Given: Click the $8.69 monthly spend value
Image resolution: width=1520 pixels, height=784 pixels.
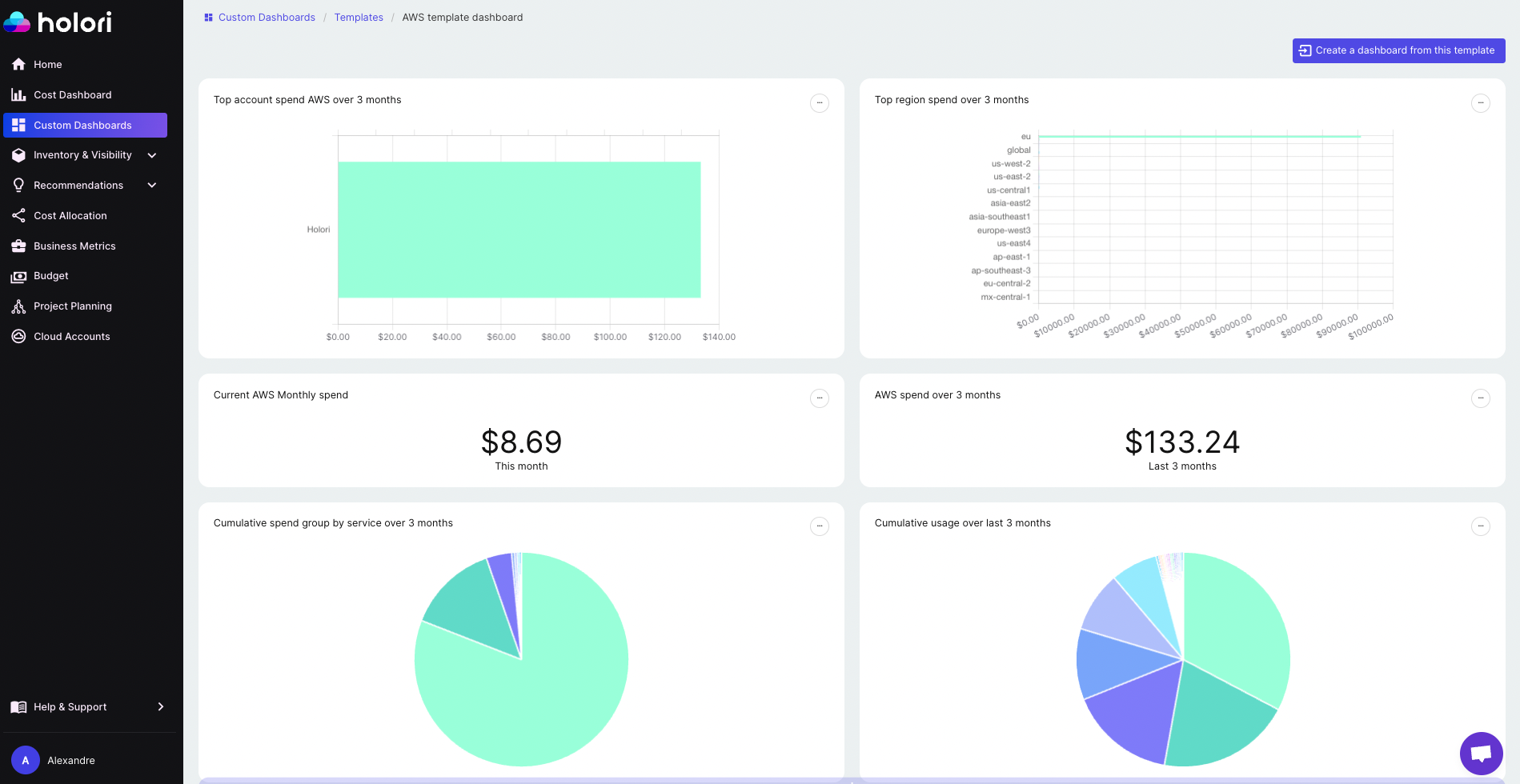Looking at the screenshot, I should pyautogui.click(x=521, y=442).
